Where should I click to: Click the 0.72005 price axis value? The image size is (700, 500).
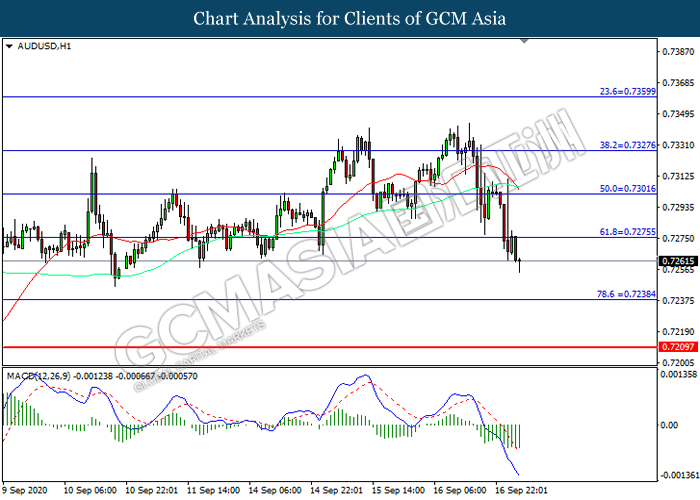point(678,363)
